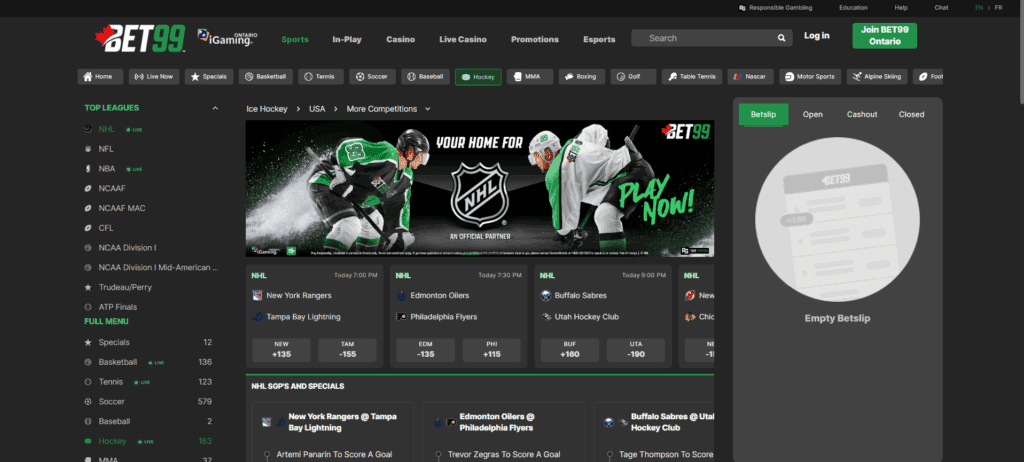1024x462 pixels.
Task: Select Specials in sports bar
Action: (209, 76)
